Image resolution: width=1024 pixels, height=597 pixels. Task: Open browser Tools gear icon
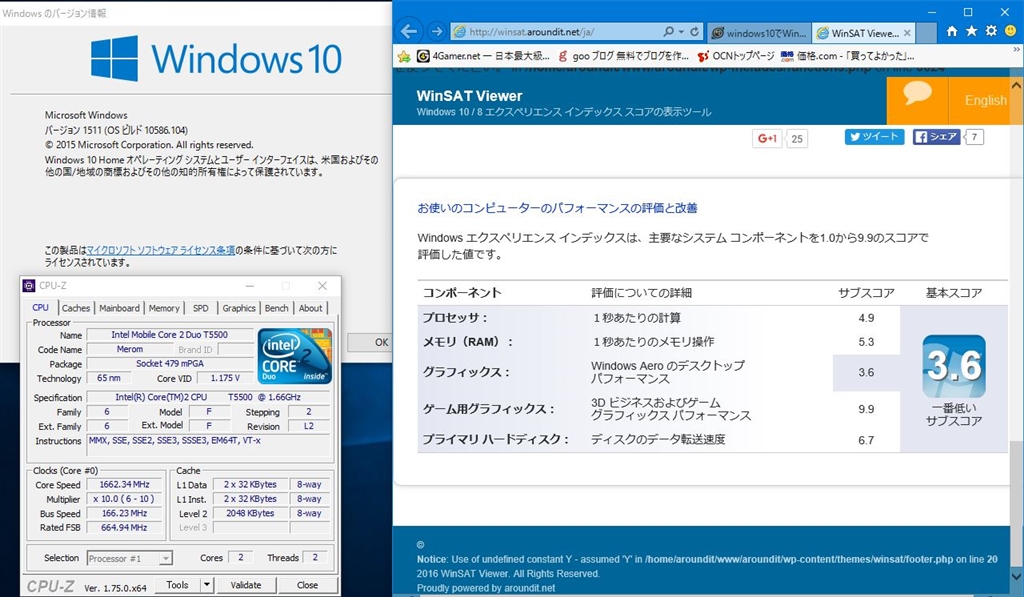click(x=991, y=31)
